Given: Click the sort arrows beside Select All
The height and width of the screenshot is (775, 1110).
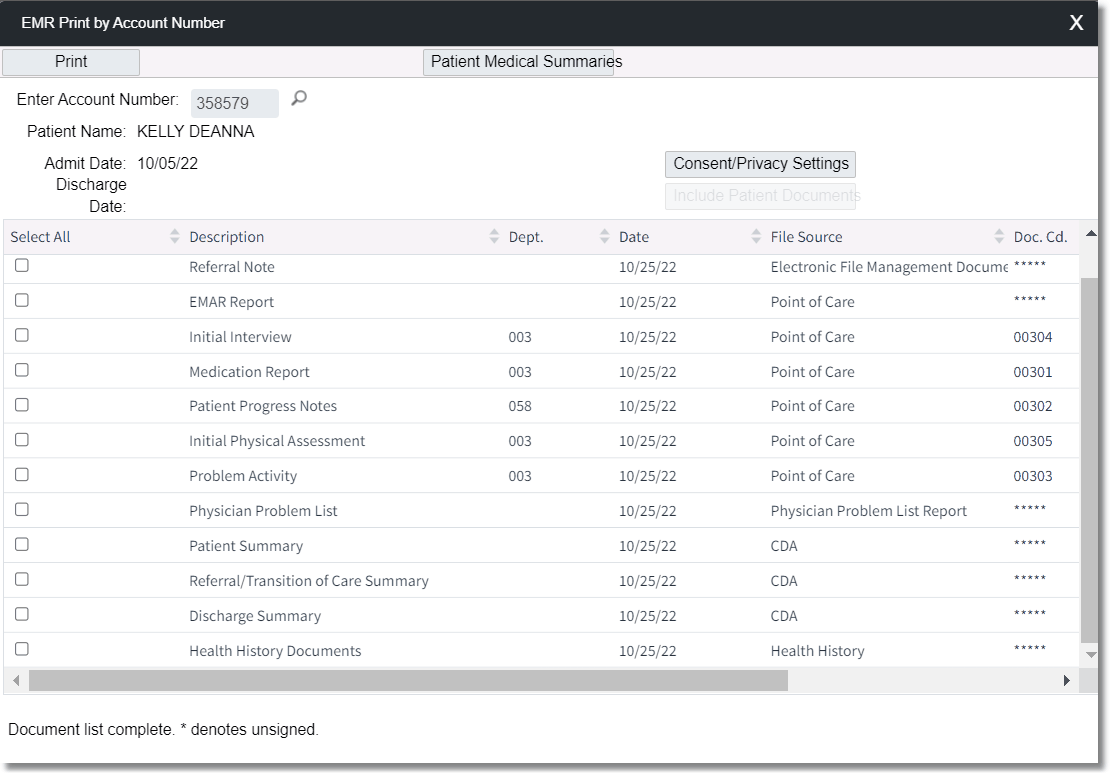Looking at the screenshot, I should [x=175, y=236].
